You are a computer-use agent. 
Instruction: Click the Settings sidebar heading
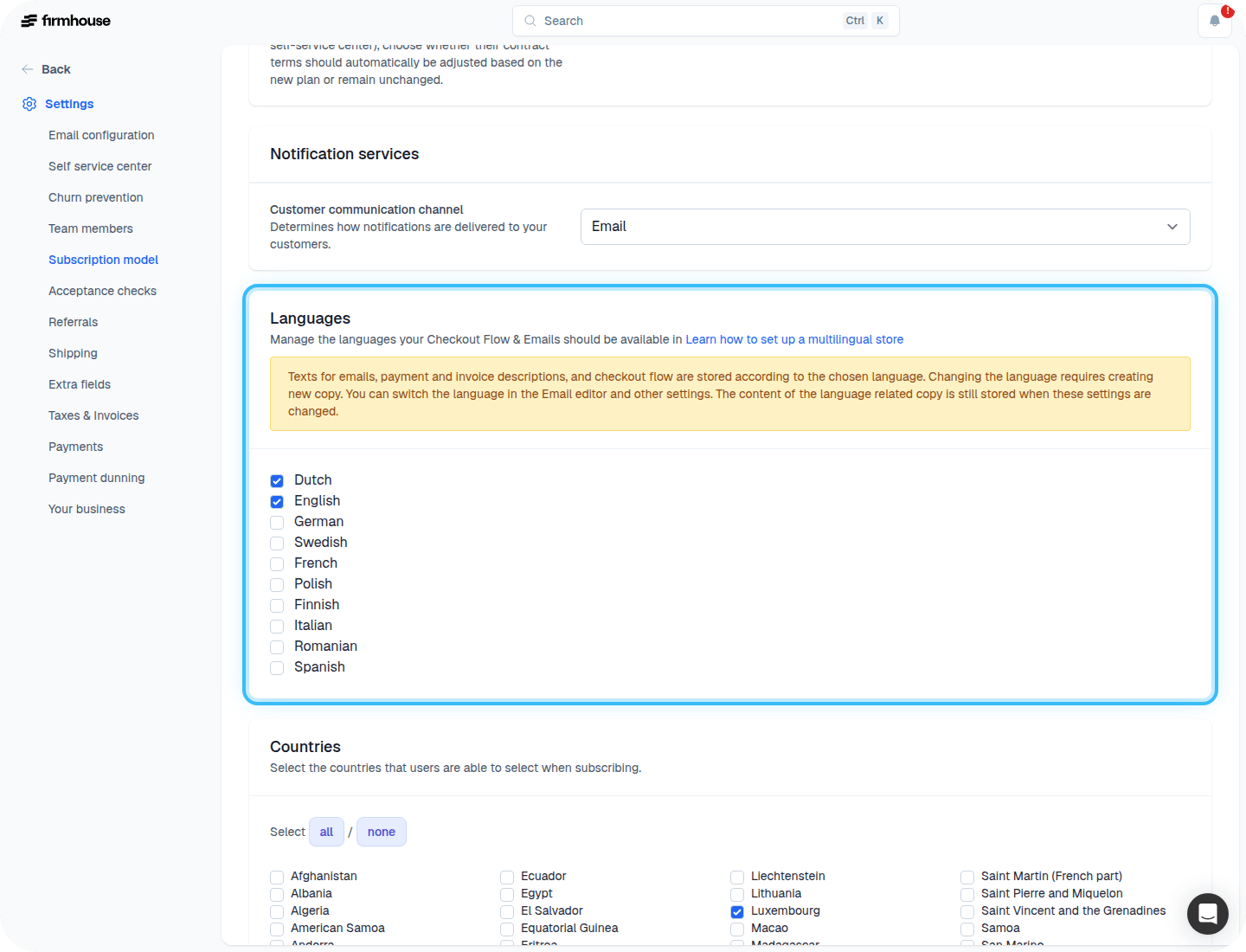tap(69, 104)
